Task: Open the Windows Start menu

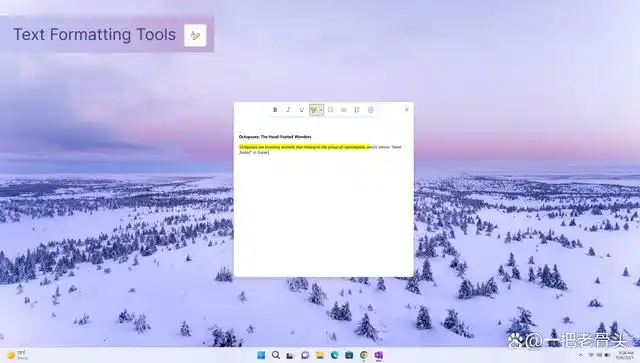Action: (261, 355)
